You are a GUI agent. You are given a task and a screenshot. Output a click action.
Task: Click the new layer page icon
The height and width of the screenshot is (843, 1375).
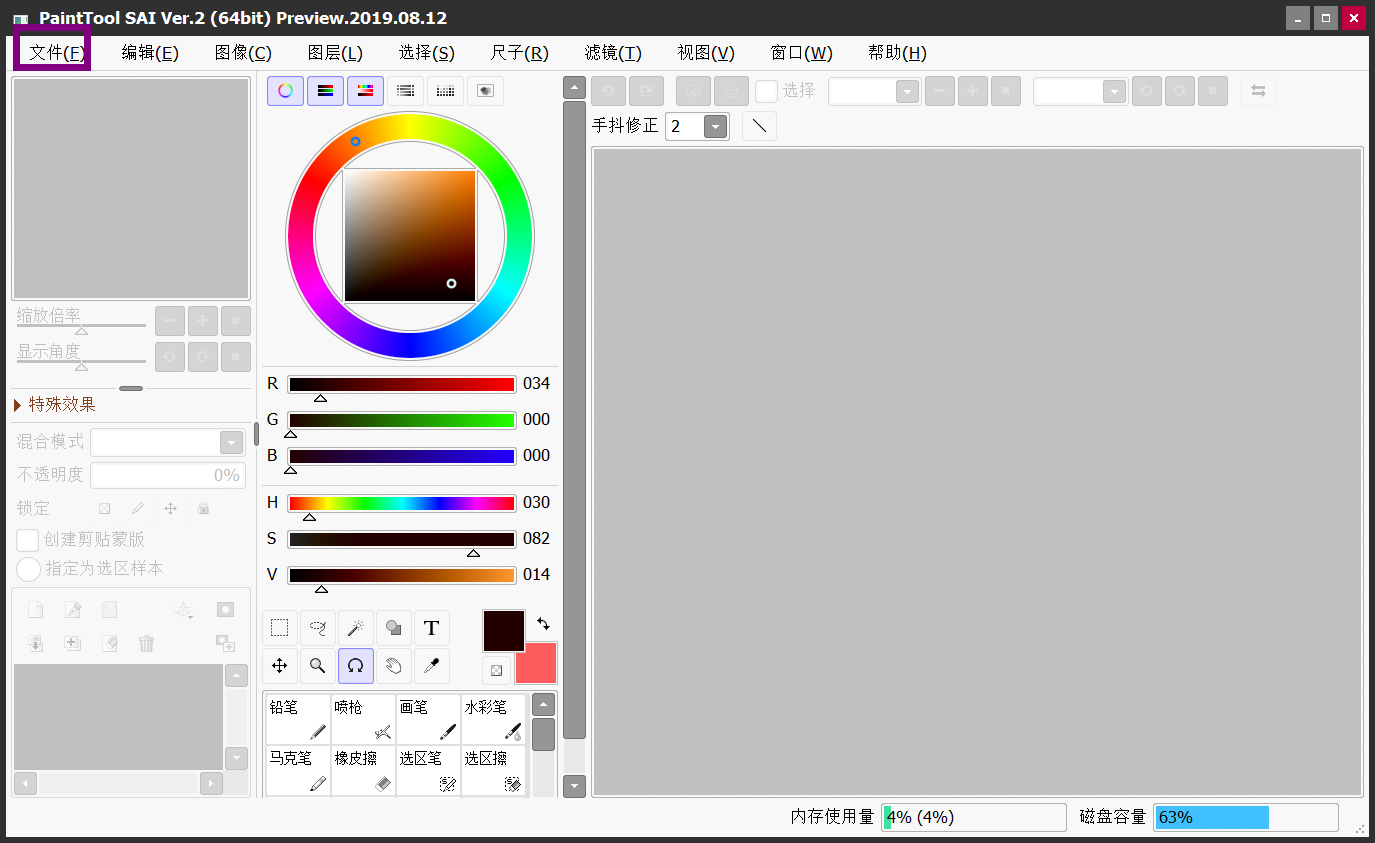point(35,609)
